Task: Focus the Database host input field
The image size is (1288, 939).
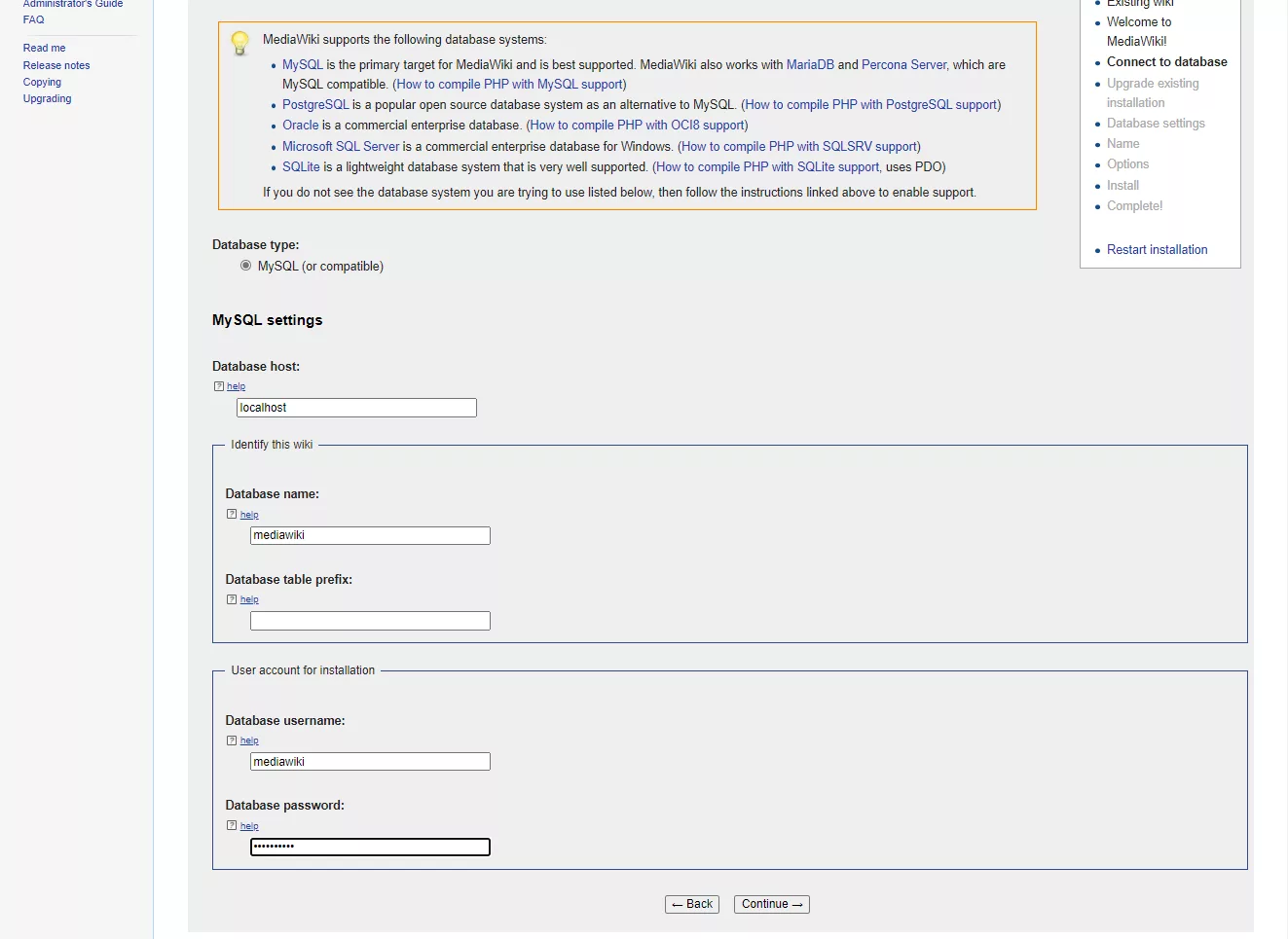Action: 356,408
